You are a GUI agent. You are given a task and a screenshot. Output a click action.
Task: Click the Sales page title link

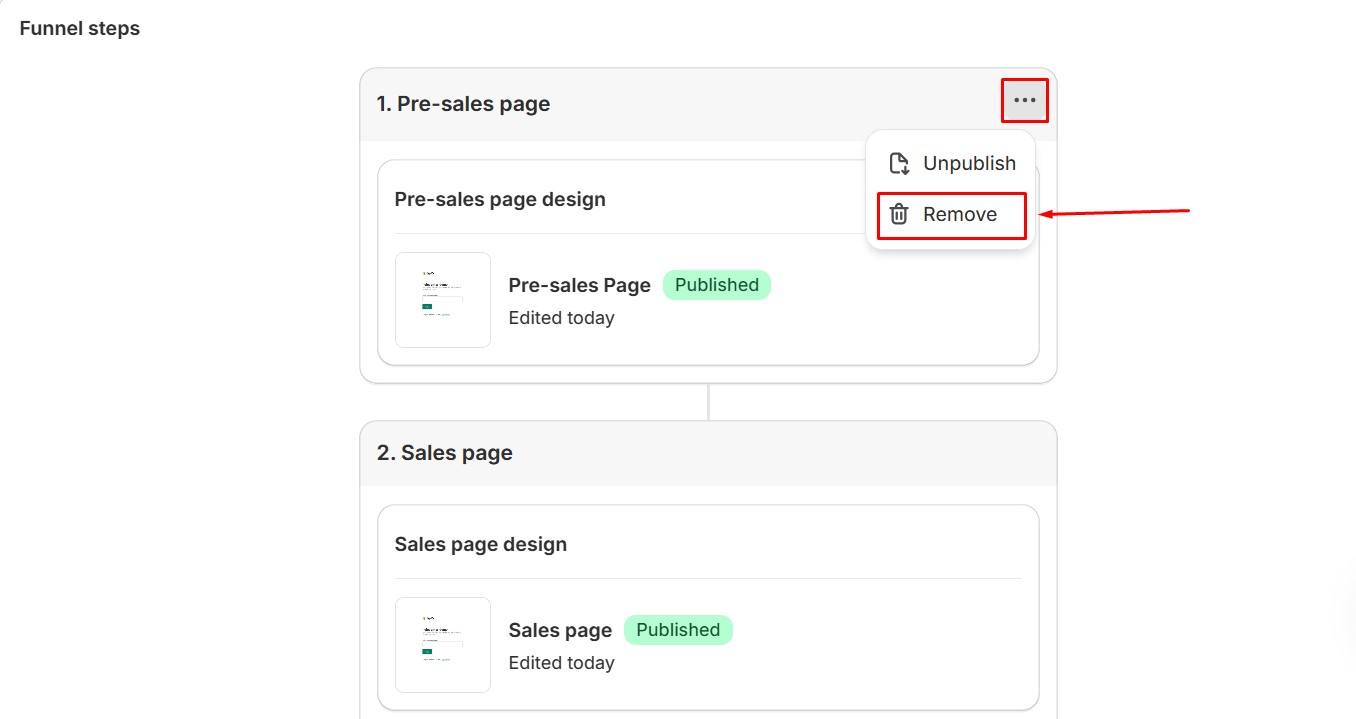click(x=560, y=630)
